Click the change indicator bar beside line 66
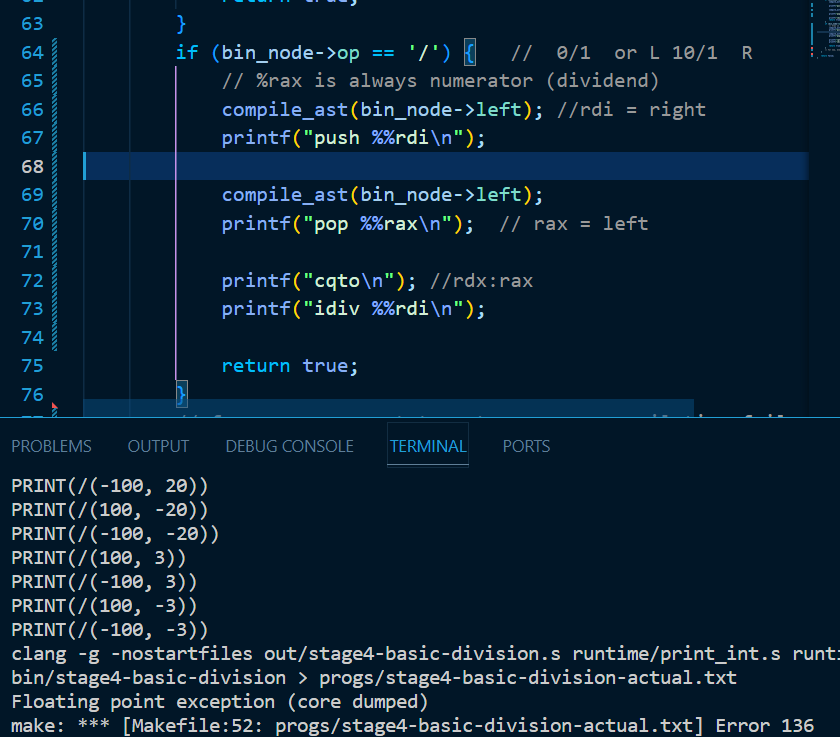Viewport: 840px width, 737px height. pyautogui.click(x=54, y=109)
